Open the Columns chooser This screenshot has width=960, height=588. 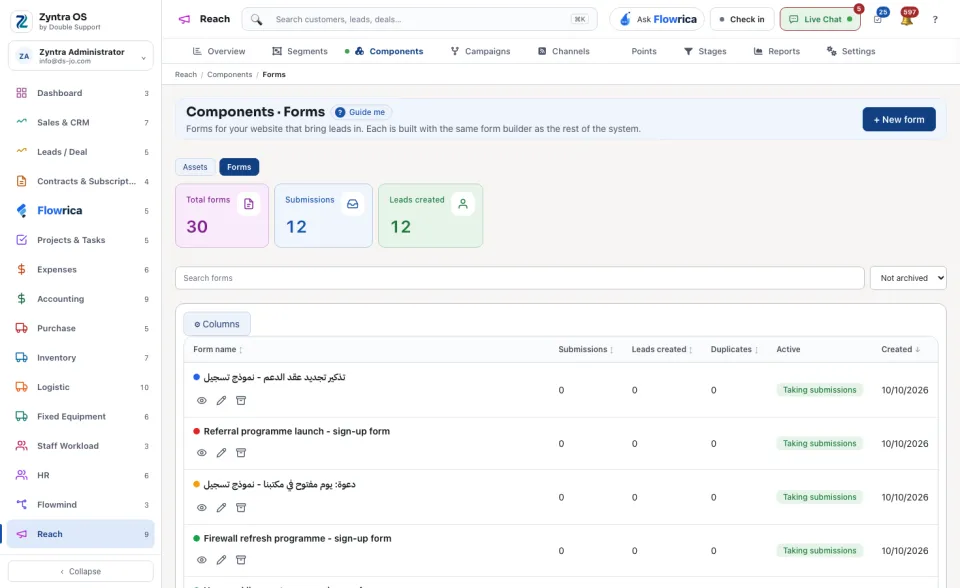[x=217, y=324]
